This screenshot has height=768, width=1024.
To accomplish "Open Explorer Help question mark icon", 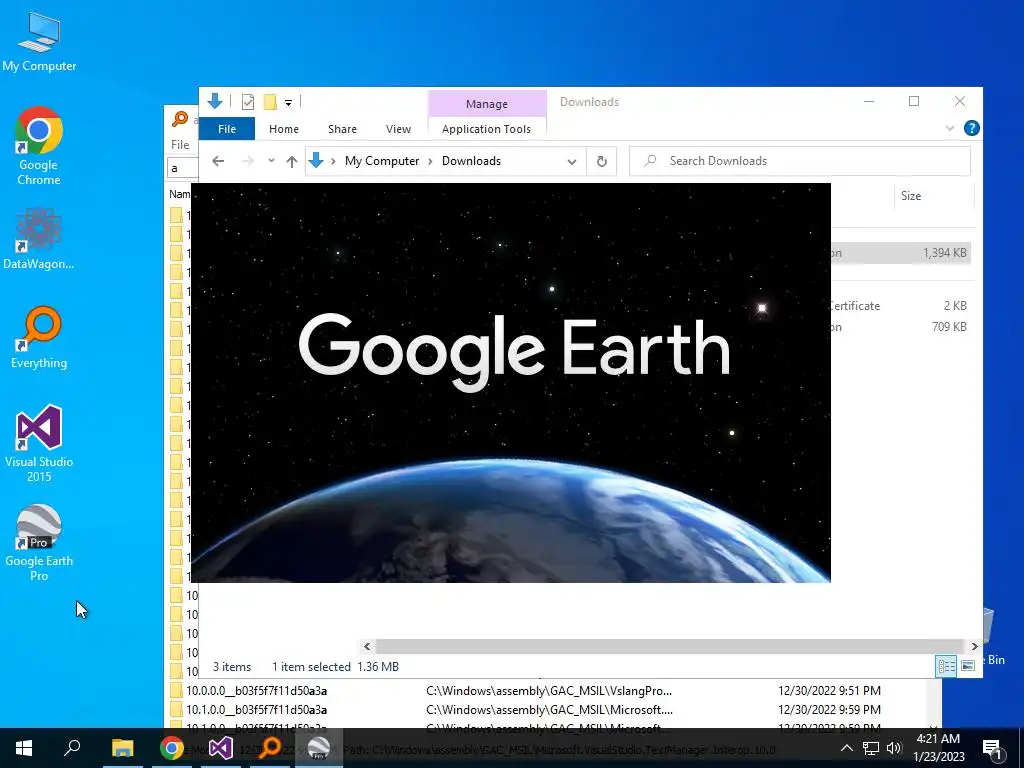I will (972, 128).
